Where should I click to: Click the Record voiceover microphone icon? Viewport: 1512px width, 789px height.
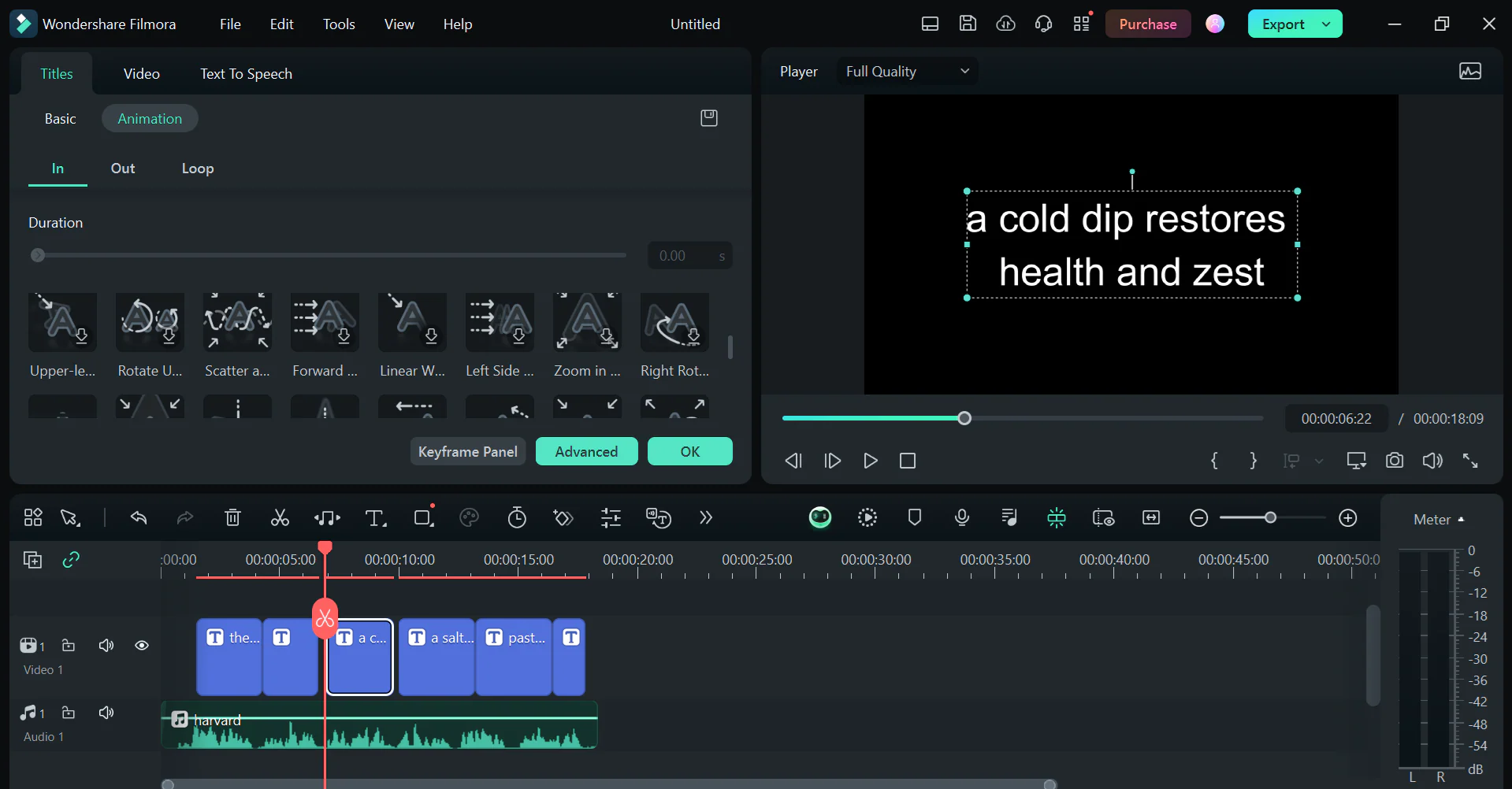[x=961, y=517]
